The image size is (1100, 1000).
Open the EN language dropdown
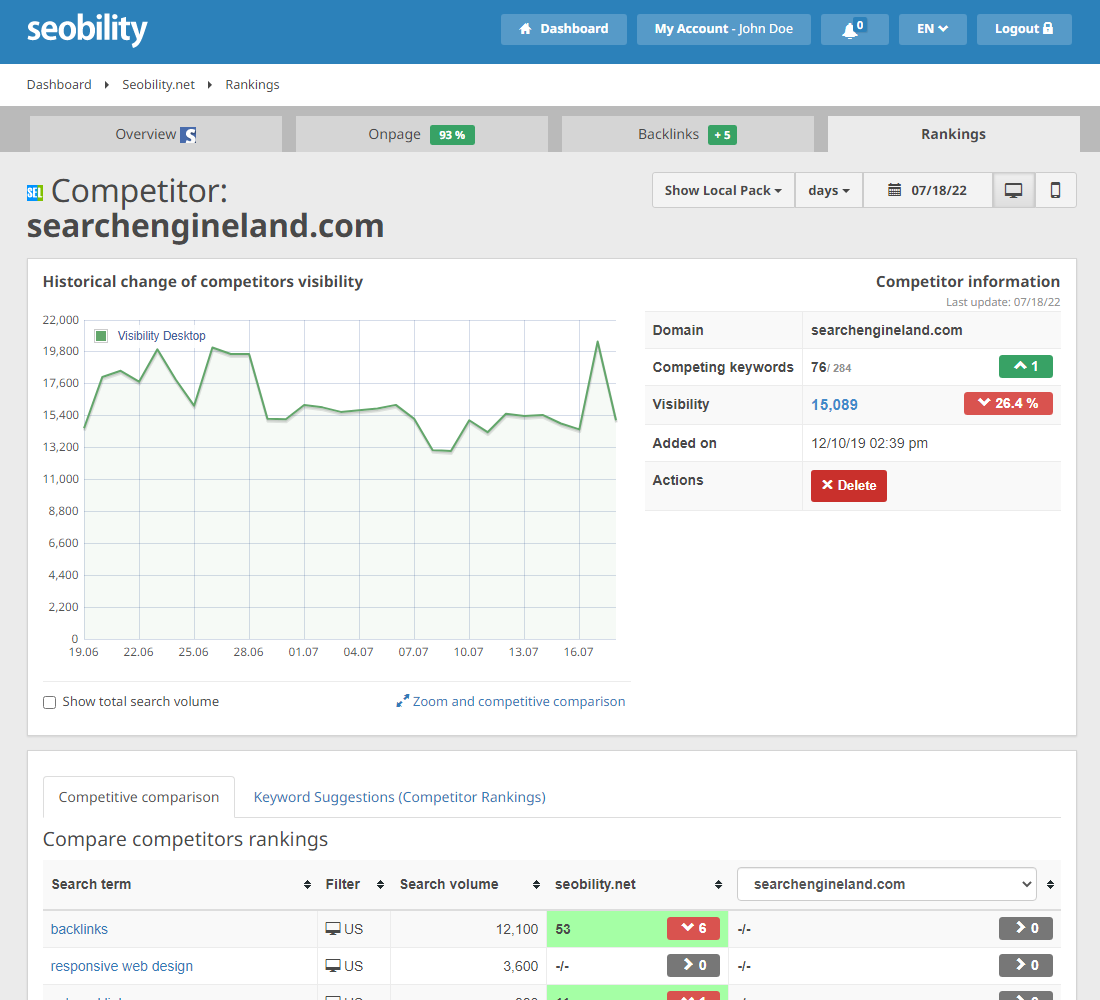pyautogui.click(x=932, y=29)
